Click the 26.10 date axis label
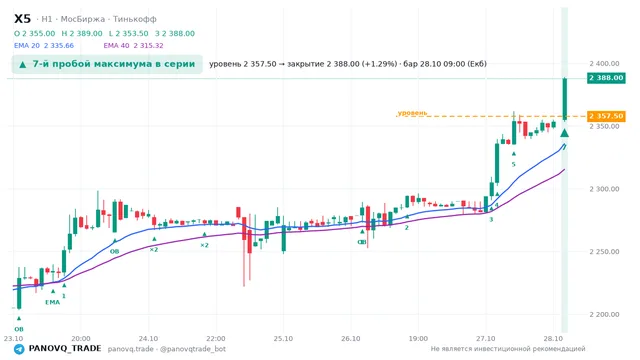 (x=351, y=338)
